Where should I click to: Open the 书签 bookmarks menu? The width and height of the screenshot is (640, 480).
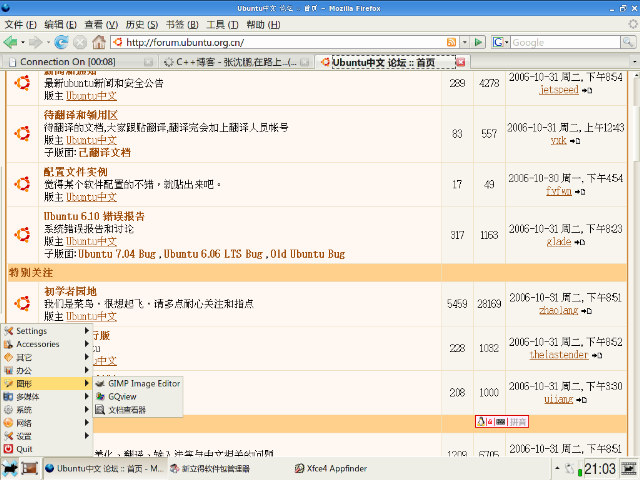[175, 24]
